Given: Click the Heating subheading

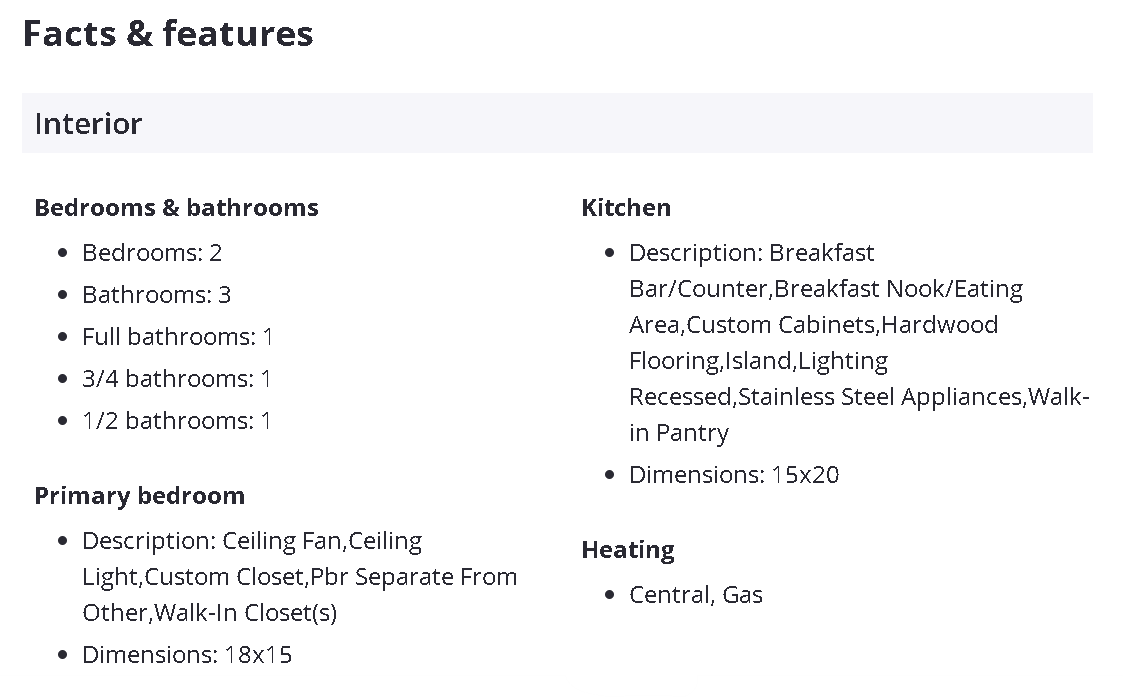Looking at the screenshot, I should tap(628, 549).
